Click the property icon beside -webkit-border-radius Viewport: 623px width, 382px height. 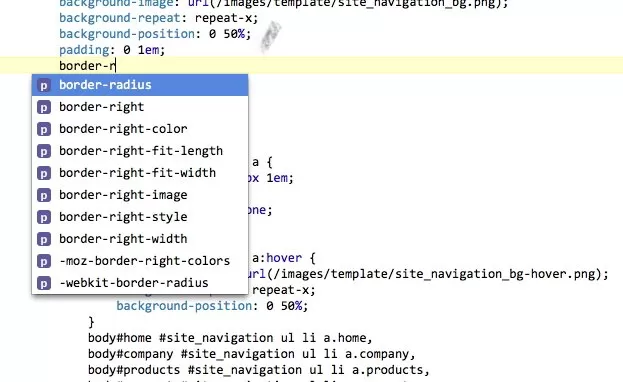(44, 283)
